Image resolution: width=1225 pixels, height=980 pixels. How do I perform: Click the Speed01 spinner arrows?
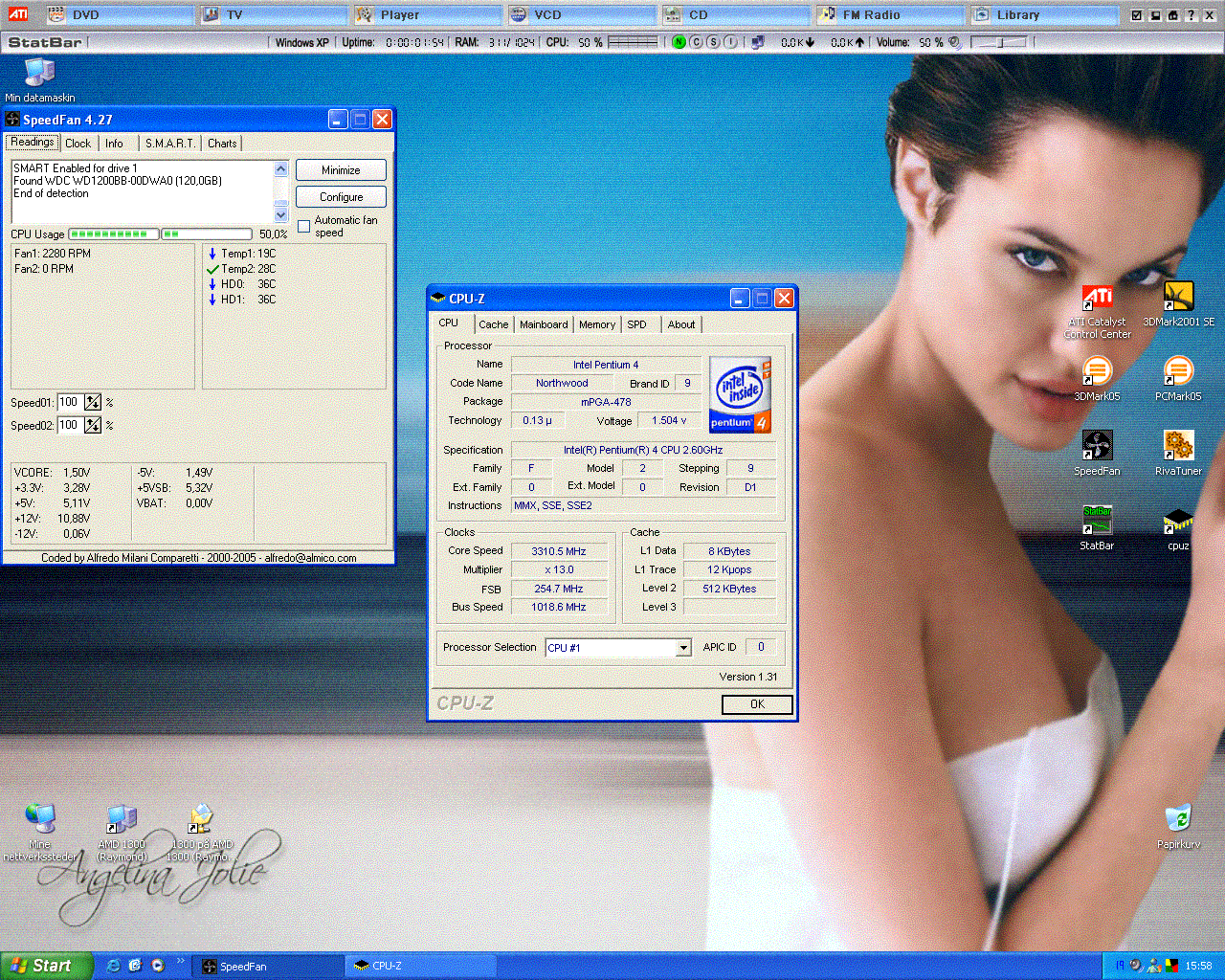click(x=93, y=402)
